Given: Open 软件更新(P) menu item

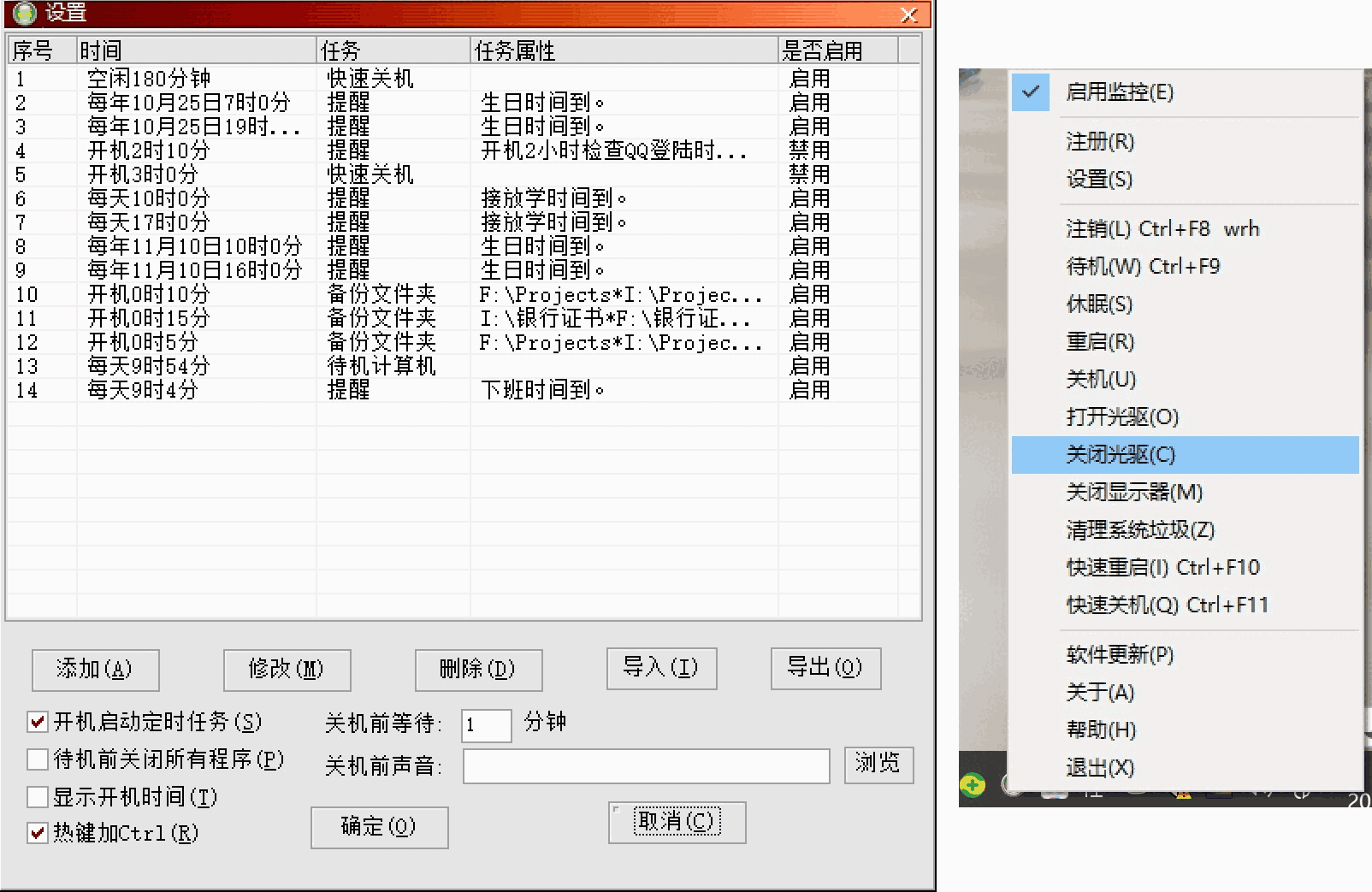Looking at the screenshot, I should [x=1116, y=654].
